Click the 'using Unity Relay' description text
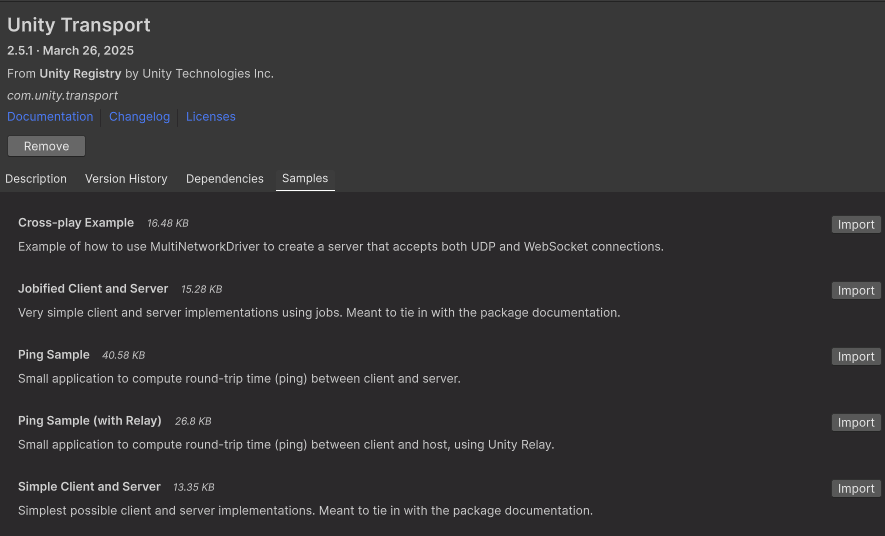 (x=286, y=445)
